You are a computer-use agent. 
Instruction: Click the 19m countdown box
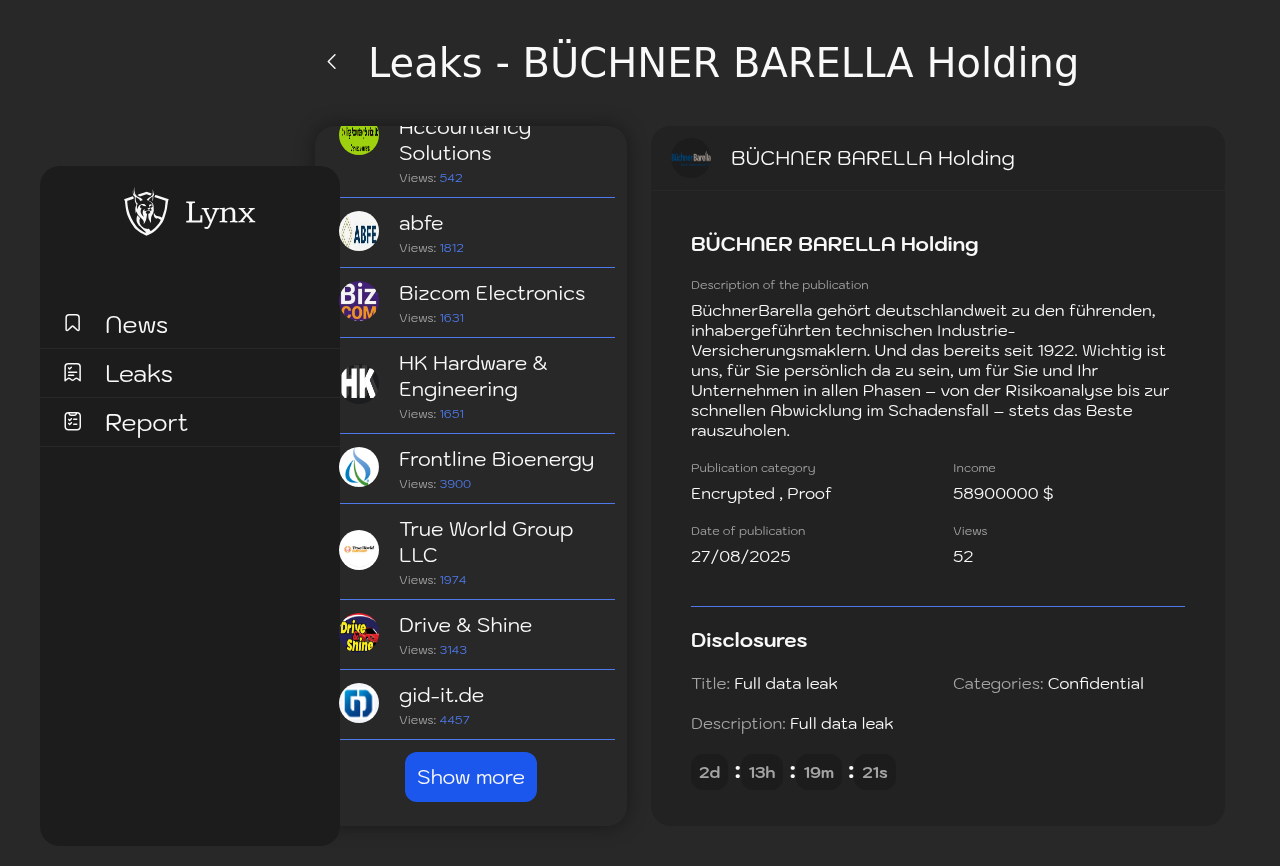click(x=819, y=772)
